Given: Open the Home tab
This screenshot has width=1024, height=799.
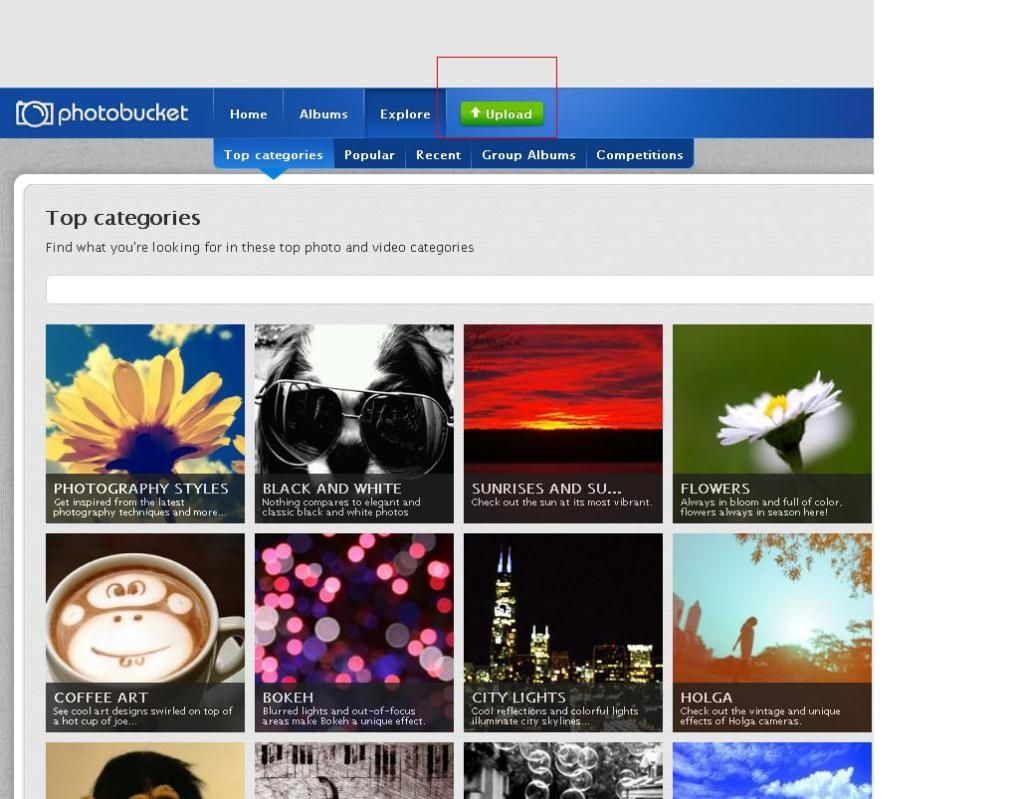Looking at the screenshot, I should [x=248, y=114].
